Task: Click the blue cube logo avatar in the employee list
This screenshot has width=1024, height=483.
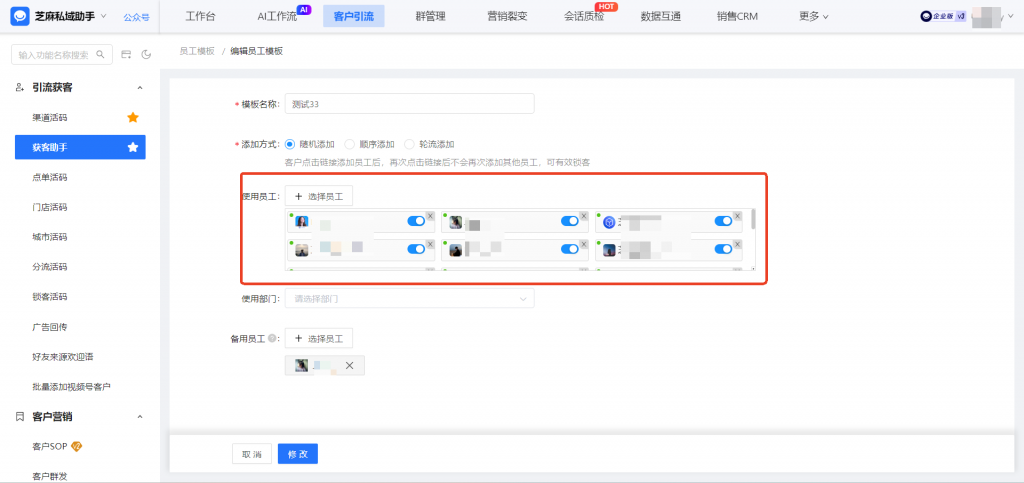Action: tap(609, 223)
